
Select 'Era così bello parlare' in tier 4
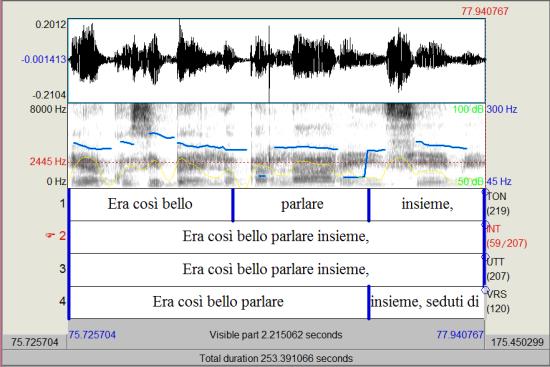[218, 302]
